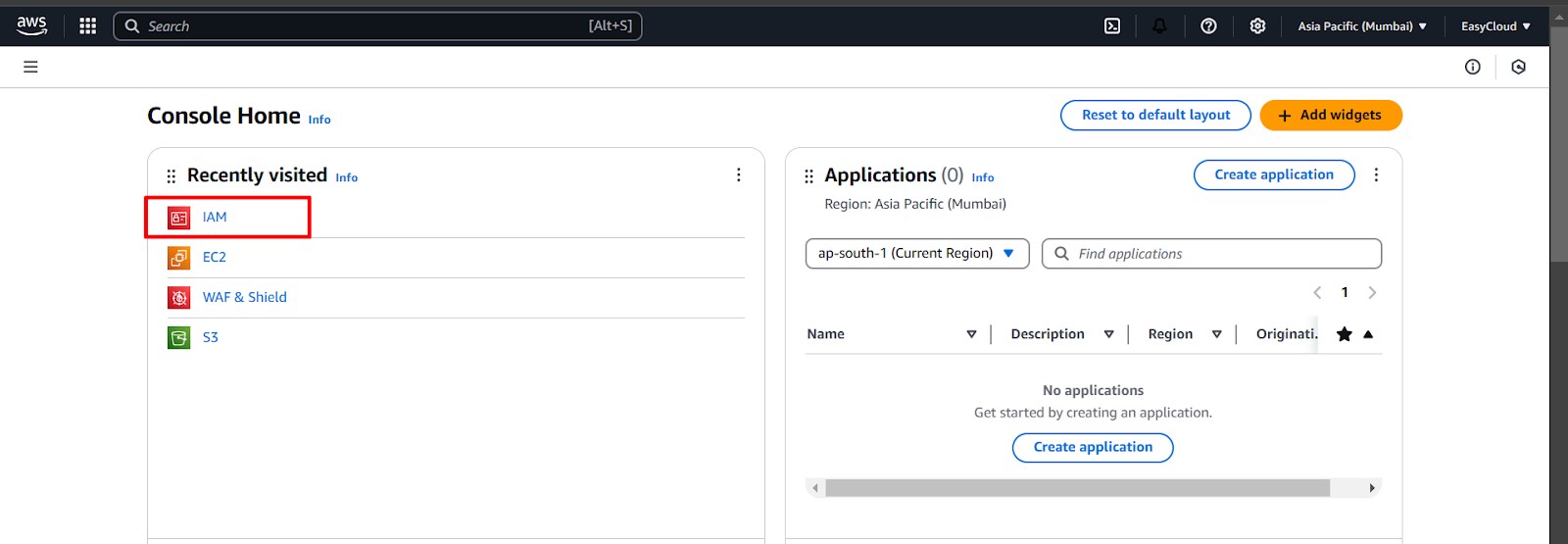The width and height of the screenshot is (1568, 544).
Task: Toggle the hamburger navigation menu
Action: coord(30,67)
